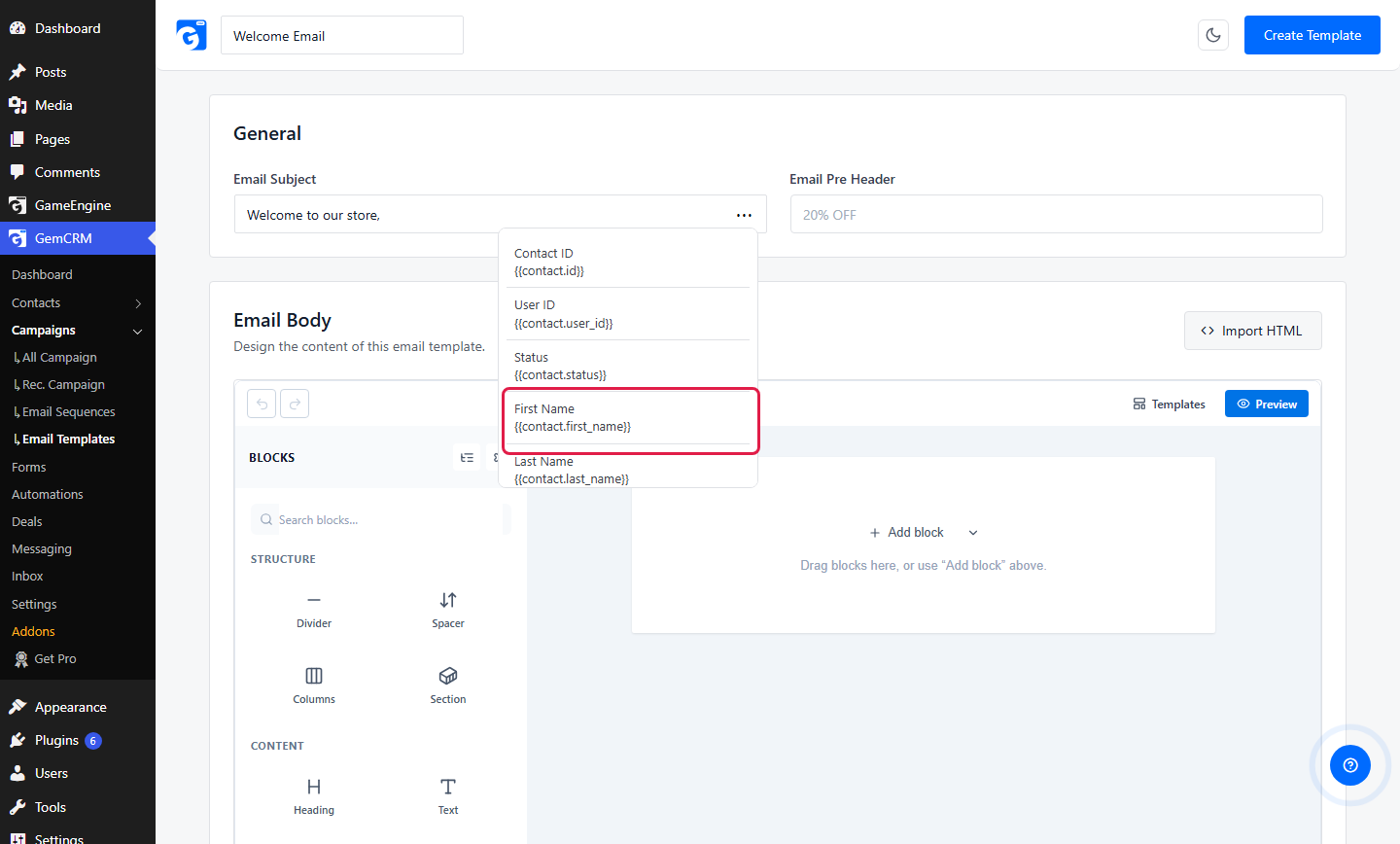Click the Search blocks field
The width and height of the screenshot is (1400, 844).
click(380, 519)
